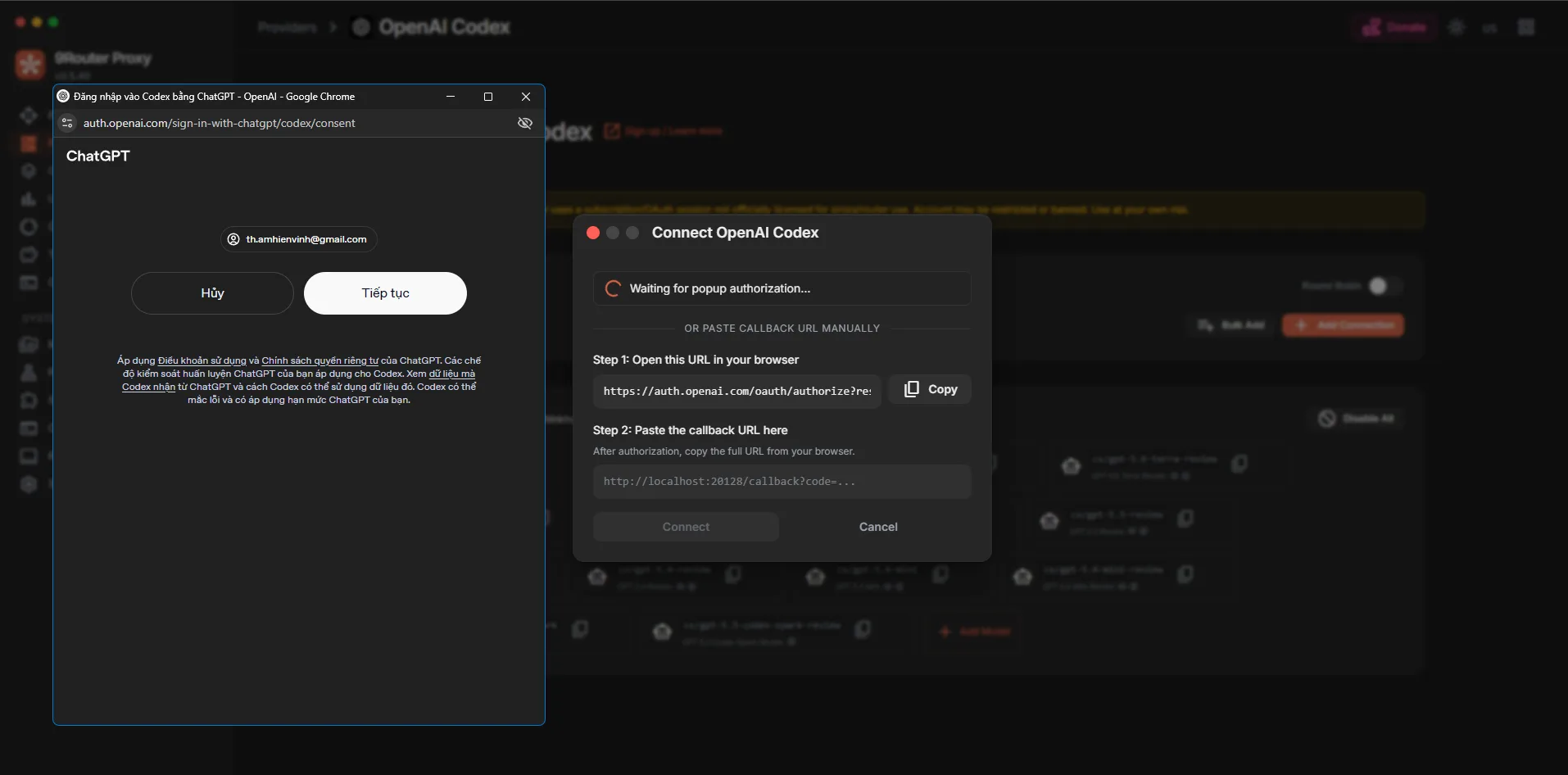Select the auth.openai.com authorize URL field
The height and width of the screenshot is (775, 1568).
[x=737, y=391]
